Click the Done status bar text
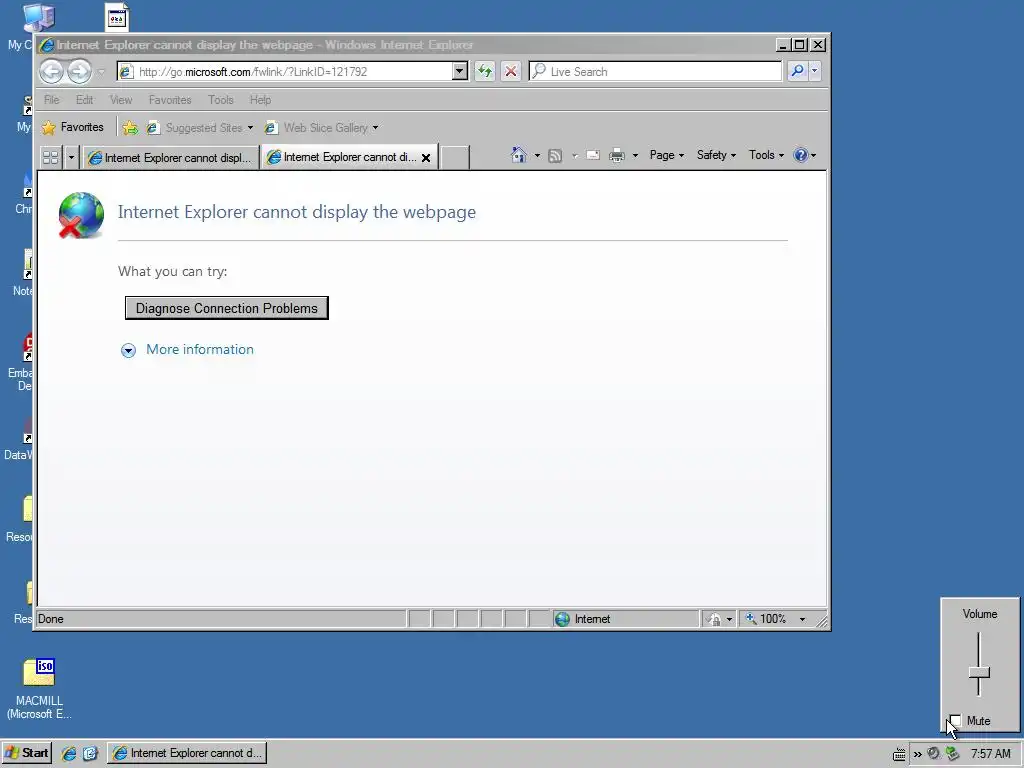The height and width of the screenshot is (768, 1024). point(50,618)
